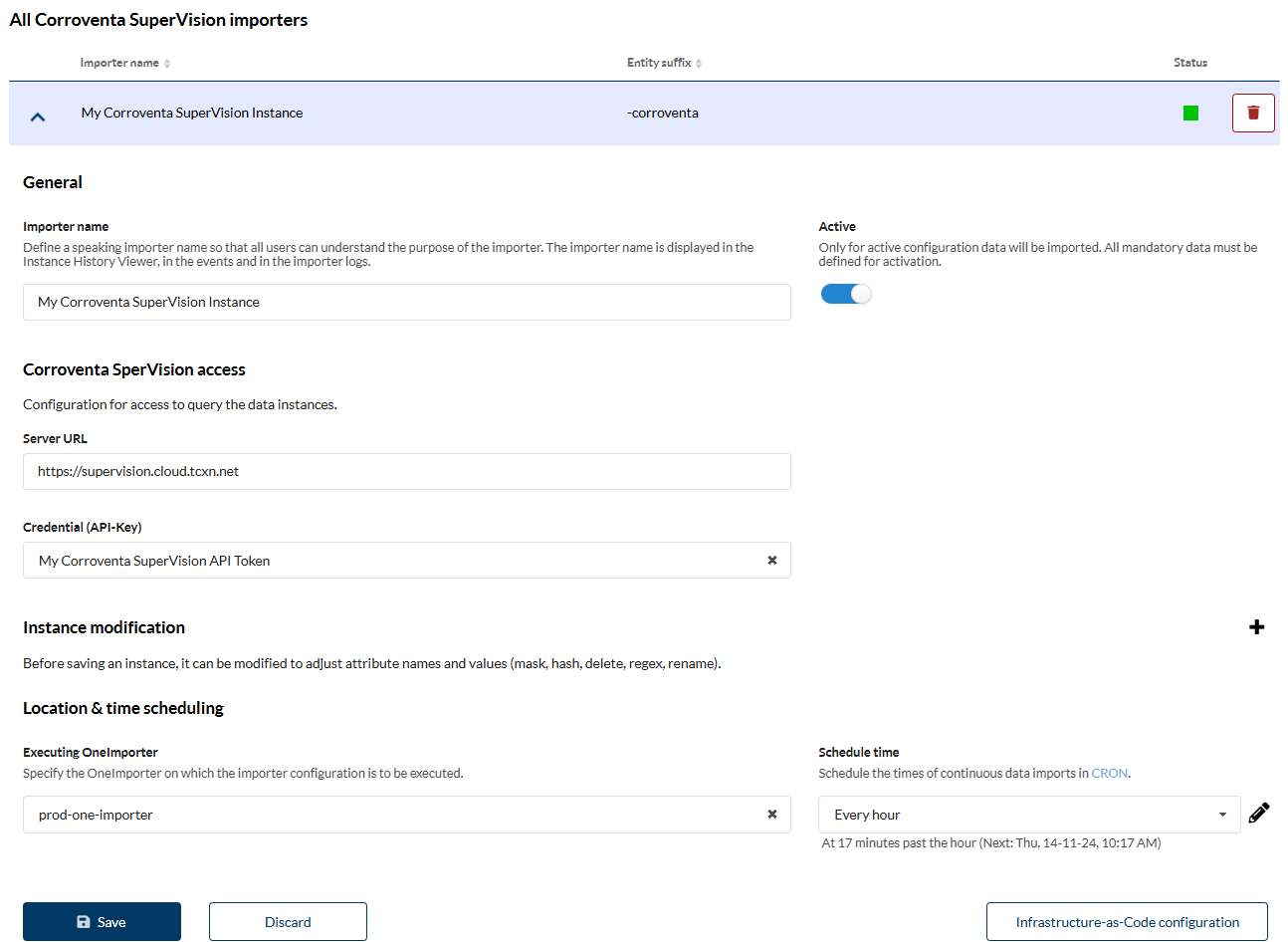The image size is (1288, 942).
Task: Click the next run time text below schedule
Action: pos(991,843)
